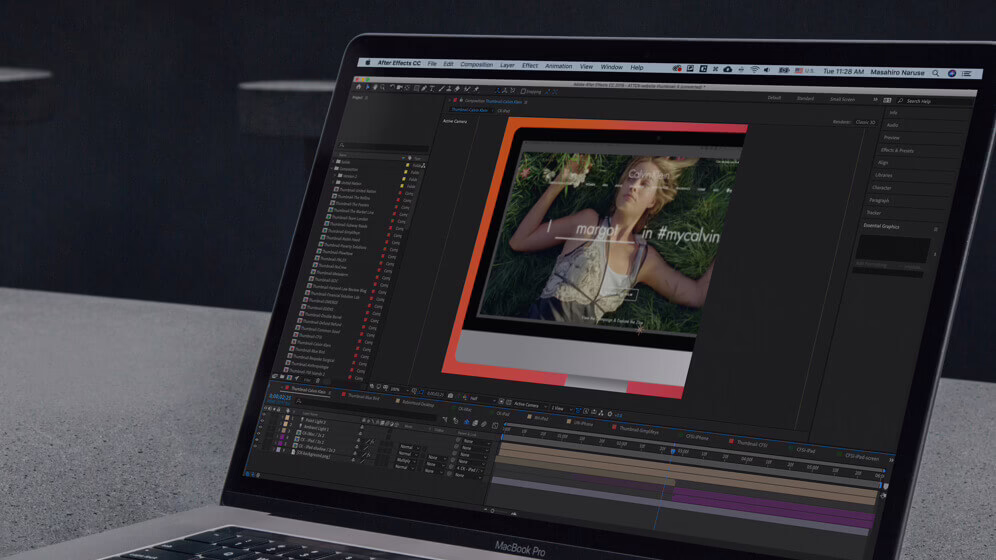Open the Animation menu

(558, 66)
